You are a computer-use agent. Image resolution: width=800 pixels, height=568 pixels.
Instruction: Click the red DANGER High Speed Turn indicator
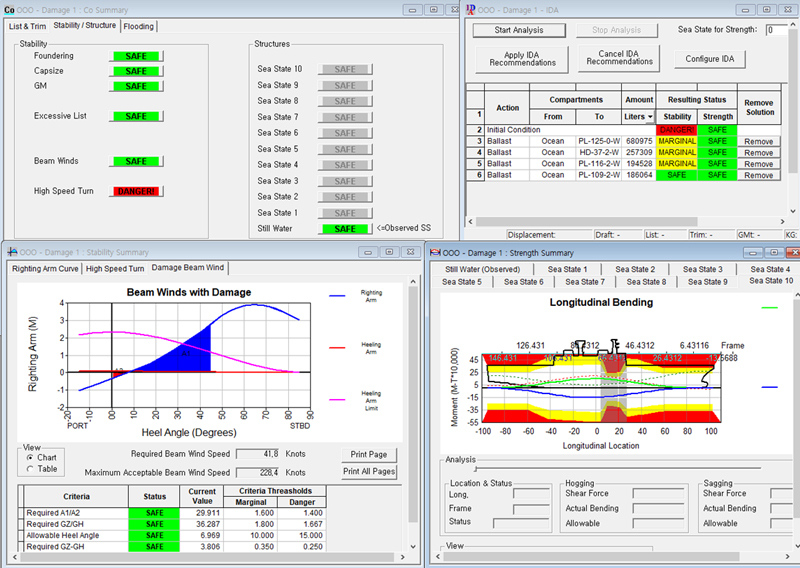point(137,191)
